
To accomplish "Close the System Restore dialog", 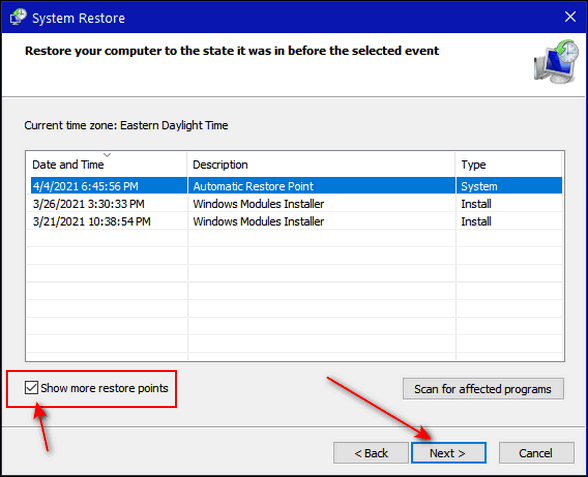I will (x=570, y=17).
